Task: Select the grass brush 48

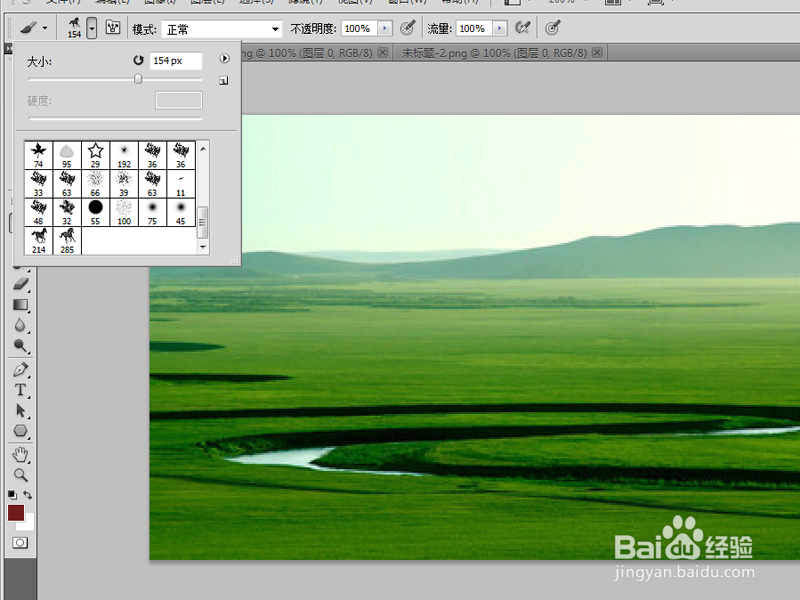Action: click(x=38, y=212)
